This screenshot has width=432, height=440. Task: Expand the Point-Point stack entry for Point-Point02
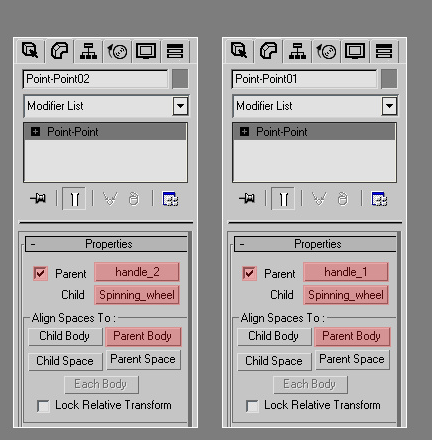pyautogui.click(x=35, y=132)
